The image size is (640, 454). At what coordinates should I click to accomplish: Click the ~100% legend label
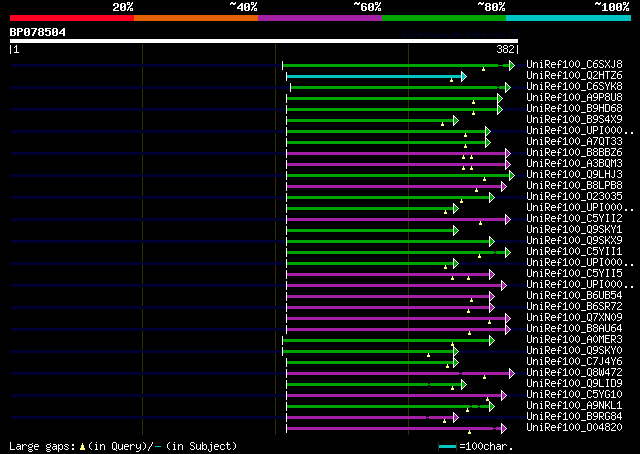(x=612, y=7)
